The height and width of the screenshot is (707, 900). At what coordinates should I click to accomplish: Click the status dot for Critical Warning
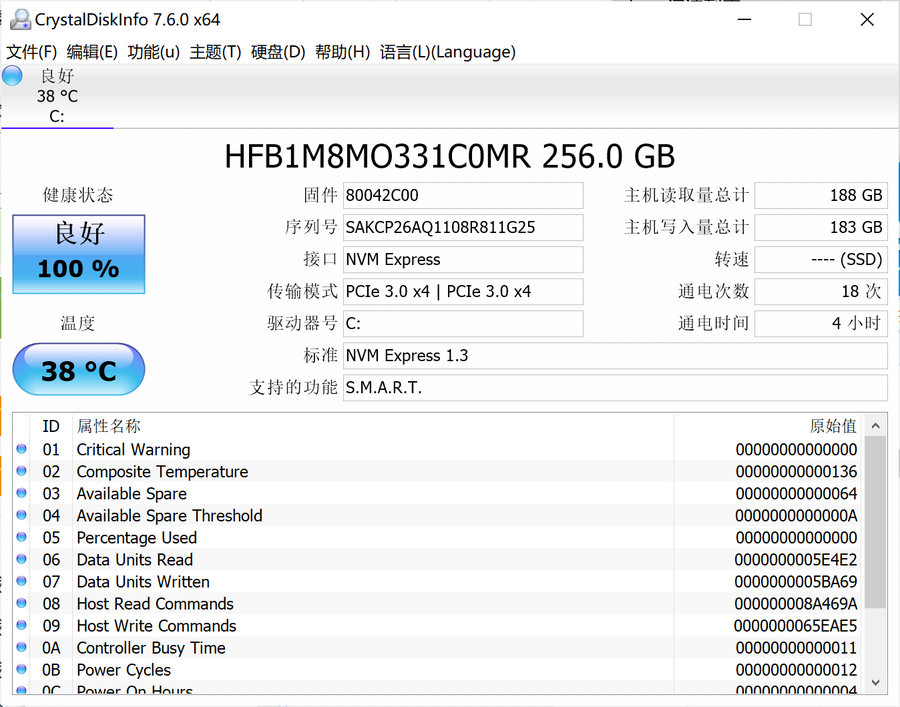[x=22, y=449]
